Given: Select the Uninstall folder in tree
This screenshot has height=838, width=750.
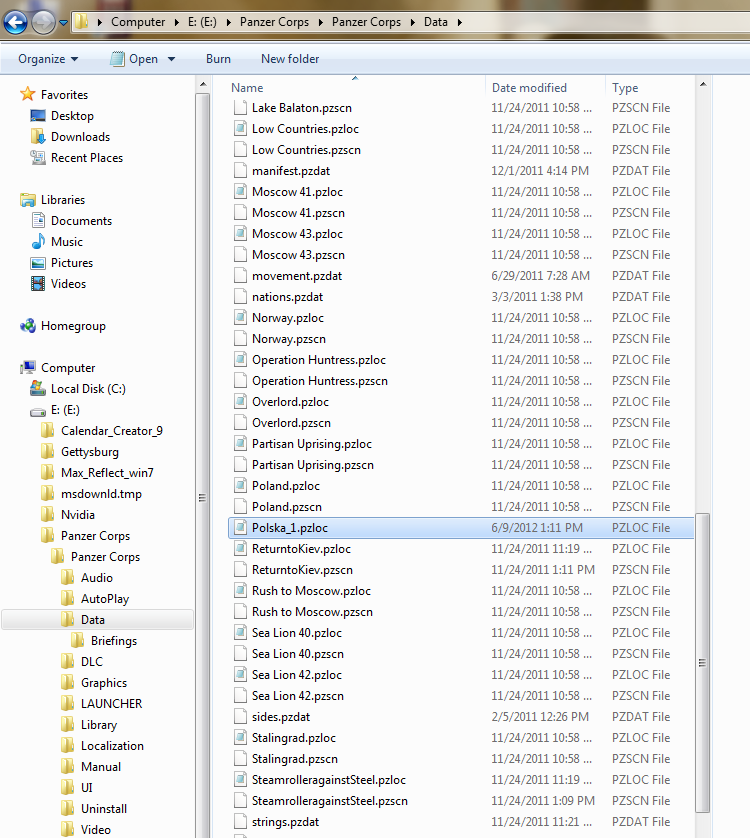Looking at the screenshot, I should coord(104,809).
